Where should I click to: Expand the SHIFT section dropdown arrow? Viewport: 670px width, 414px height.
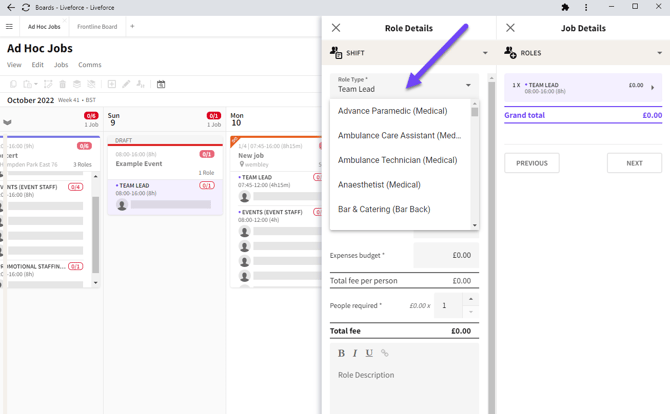click(x=485, y=53)
